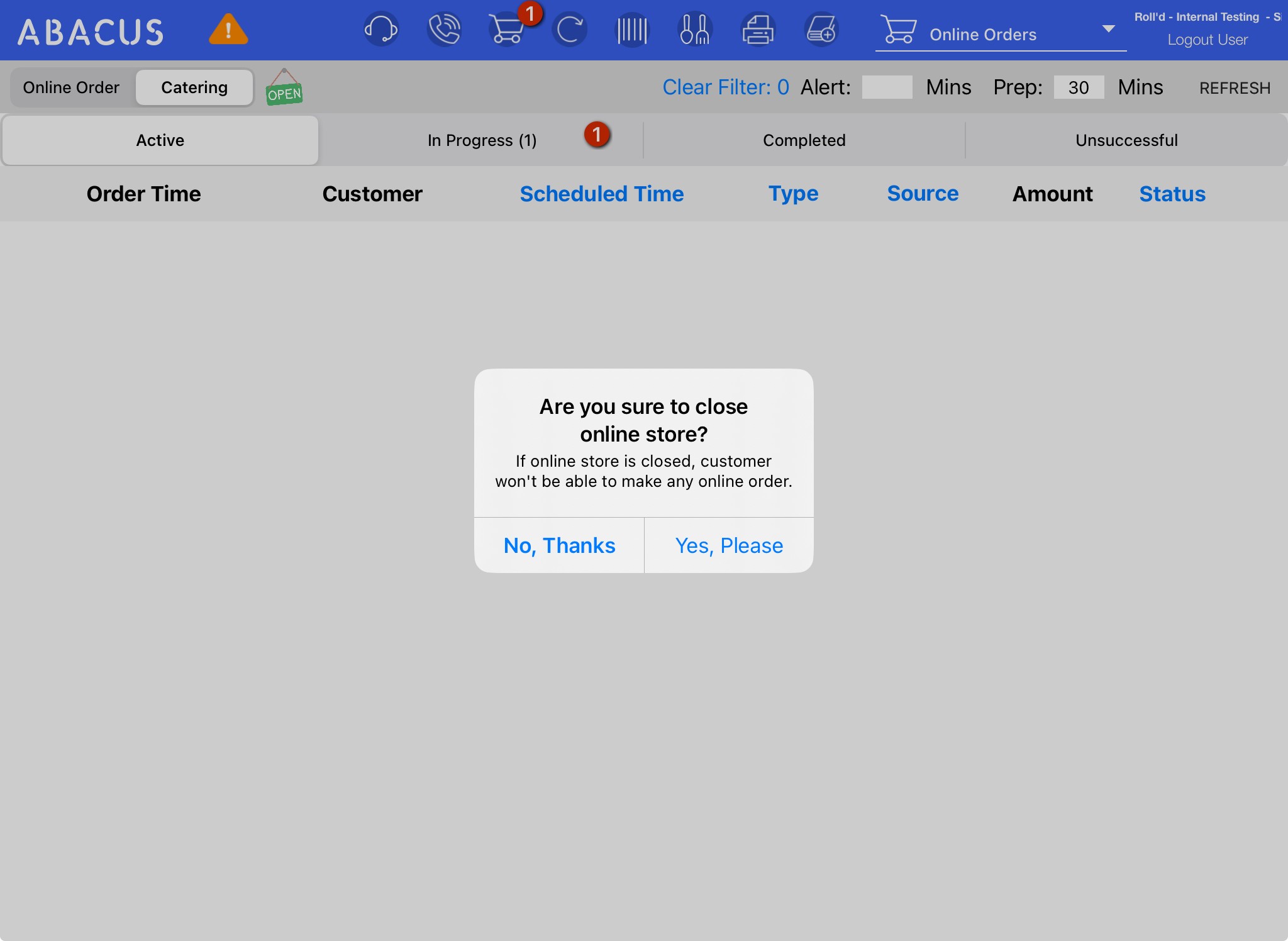Click the cash register add icon
This screenshot has width=1288, height=941.
(x=821, y=30)
